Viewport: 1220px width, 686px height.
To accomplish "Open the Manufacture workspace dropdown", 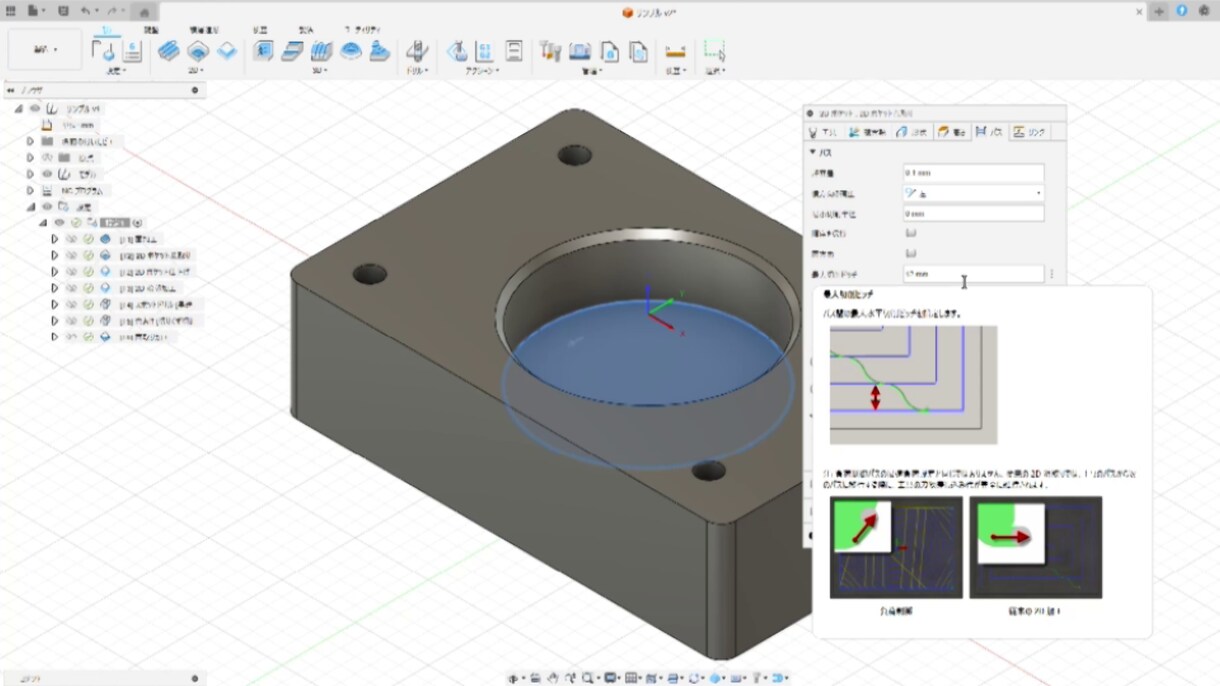I will pyautogui.click(x=45, y=50).
